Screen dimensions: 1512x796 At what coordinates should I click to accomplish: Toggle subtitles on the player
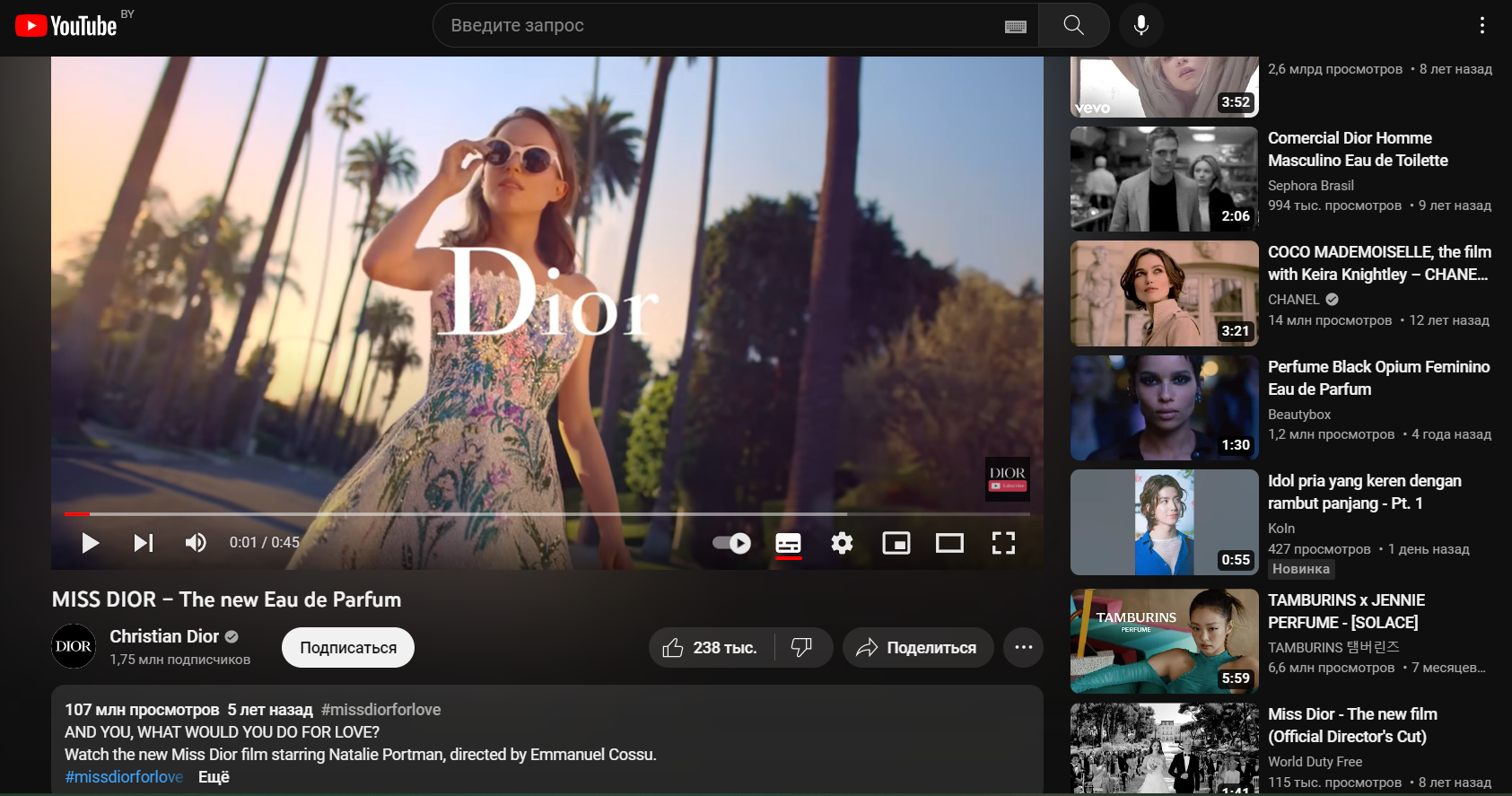[x=788, y=543]
